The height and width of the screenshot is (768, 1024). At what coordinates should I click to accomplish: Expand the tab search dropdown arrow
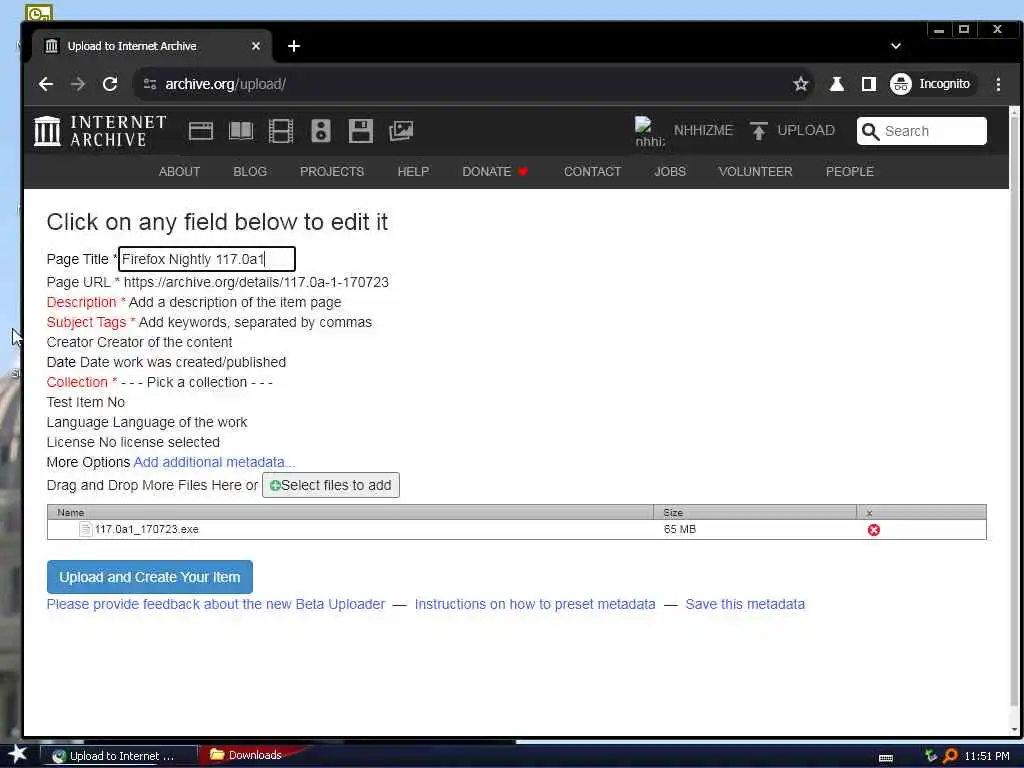[896, 46]
